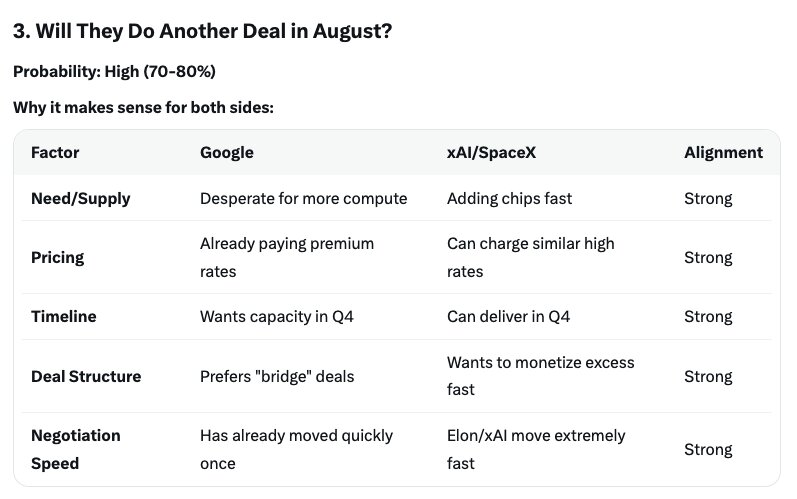
Task: Click 'Can charge similar high rates' cell
Action: click(531, 258)
